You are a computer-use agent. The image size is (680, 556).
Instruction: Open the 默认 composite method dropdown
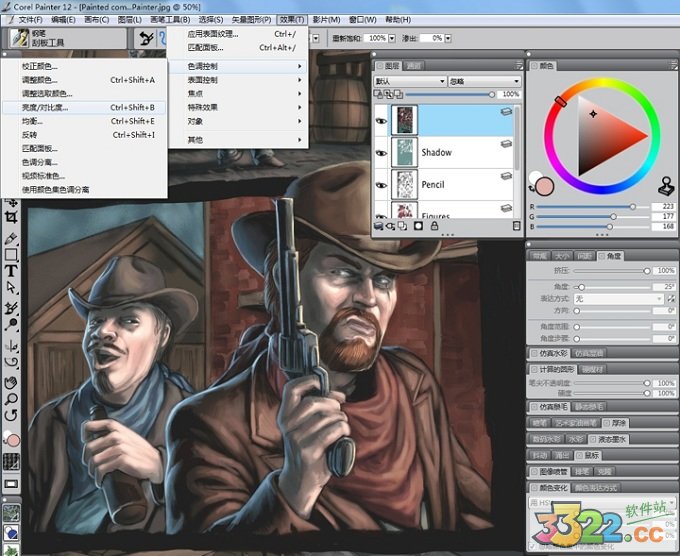410,81
